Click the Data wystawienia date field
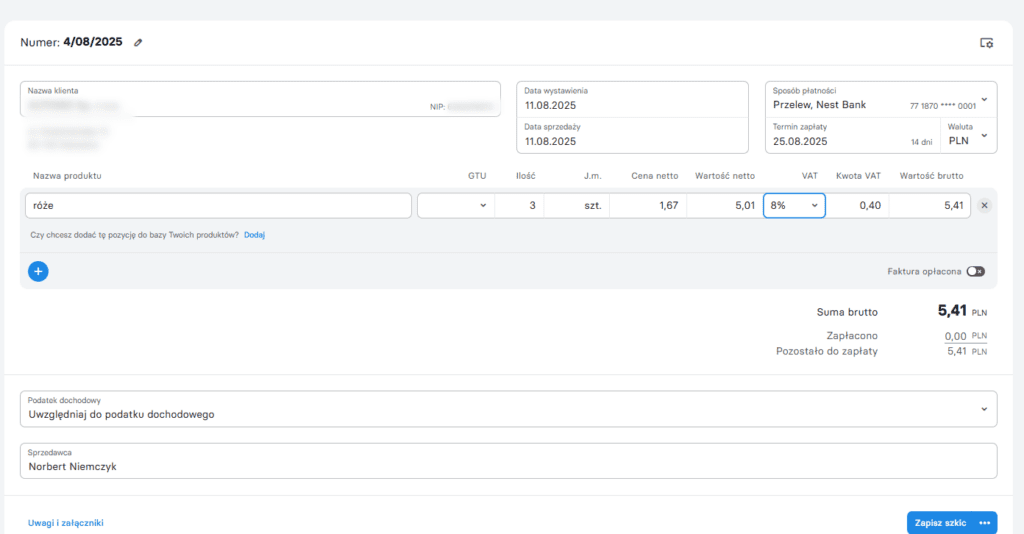 [x=632, y=99]
